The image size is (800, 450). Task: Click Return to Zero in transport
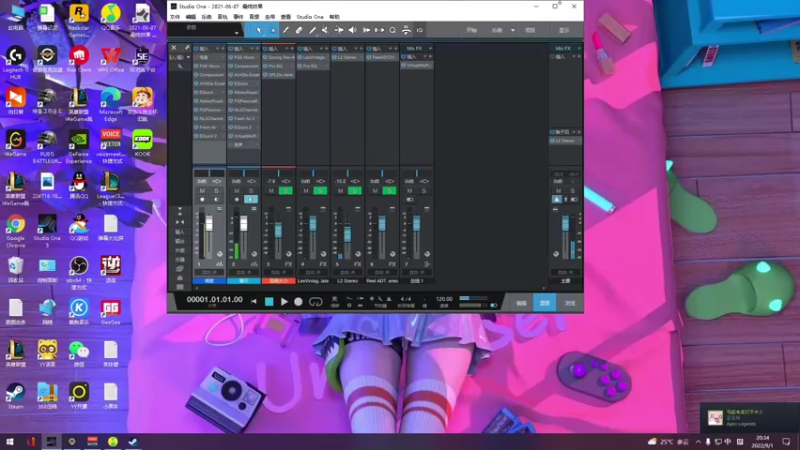pos(254,302)
